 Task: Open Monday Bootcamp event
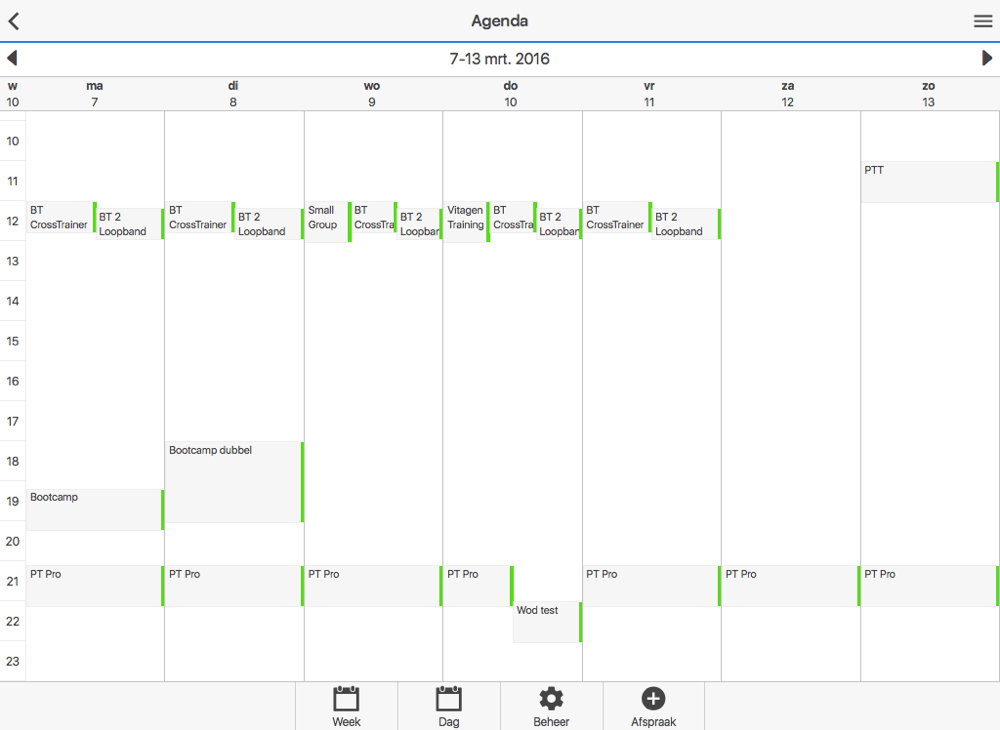click(x=96, y=509)
